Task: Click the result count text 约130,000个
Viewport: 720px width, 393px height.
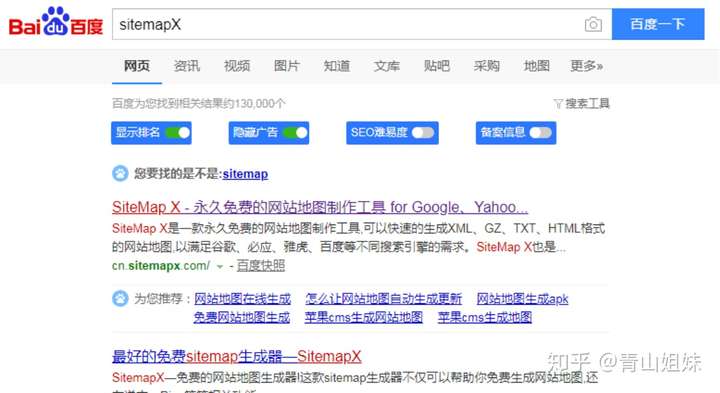Action: pyautogui.click(x=256, y=104)
